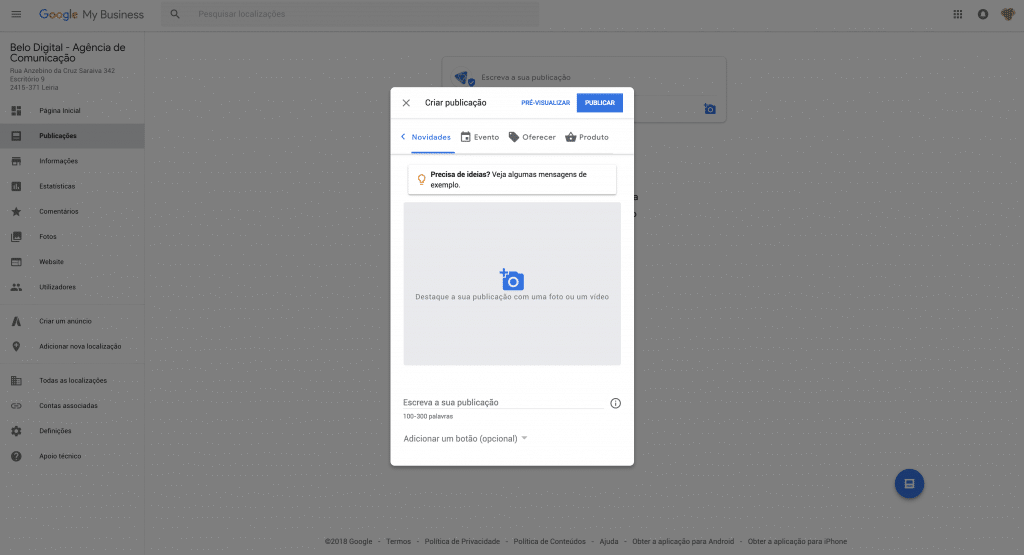The height and width of the screenshot is (555, 1024).
Task: Click the lightbulb ideas icon
Action: tap(421, 180)
